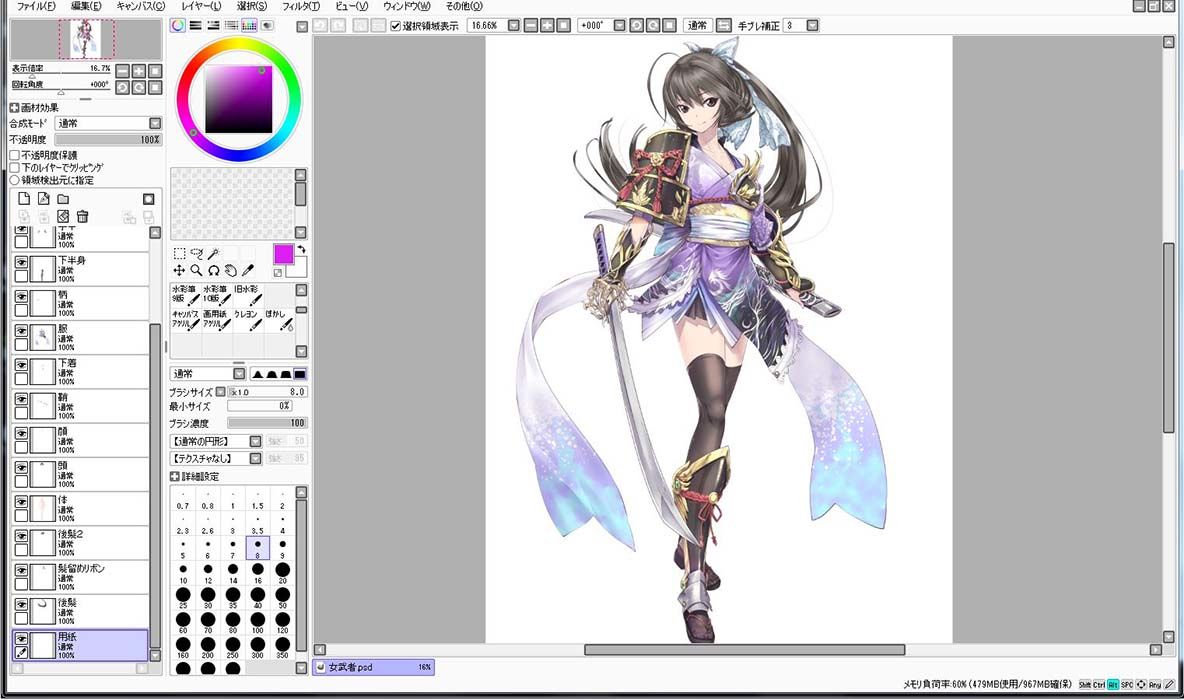Open the 合成モード dropdown arrow

(x=155, y=123)
